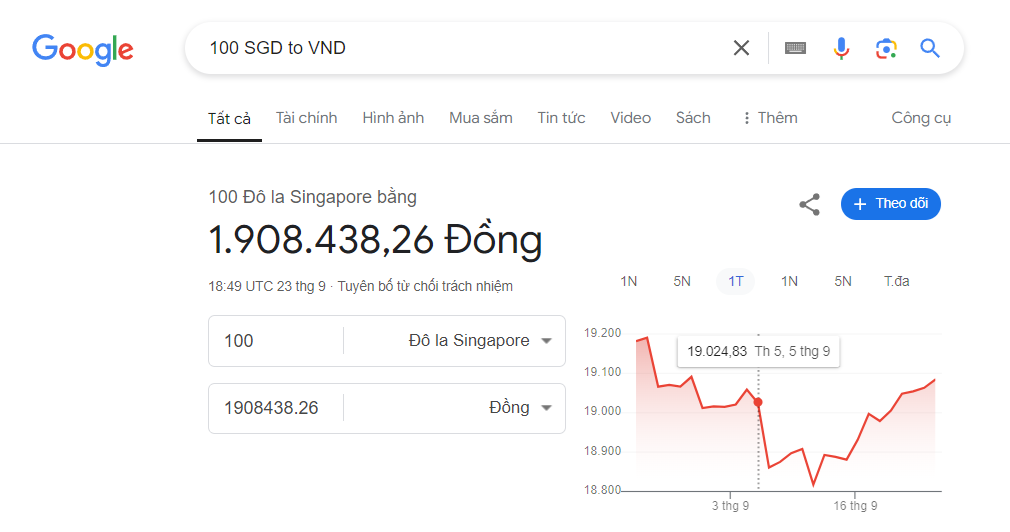
Task: Expand the Đô la Singapore currency dropdown
Action: pos(480,341)
